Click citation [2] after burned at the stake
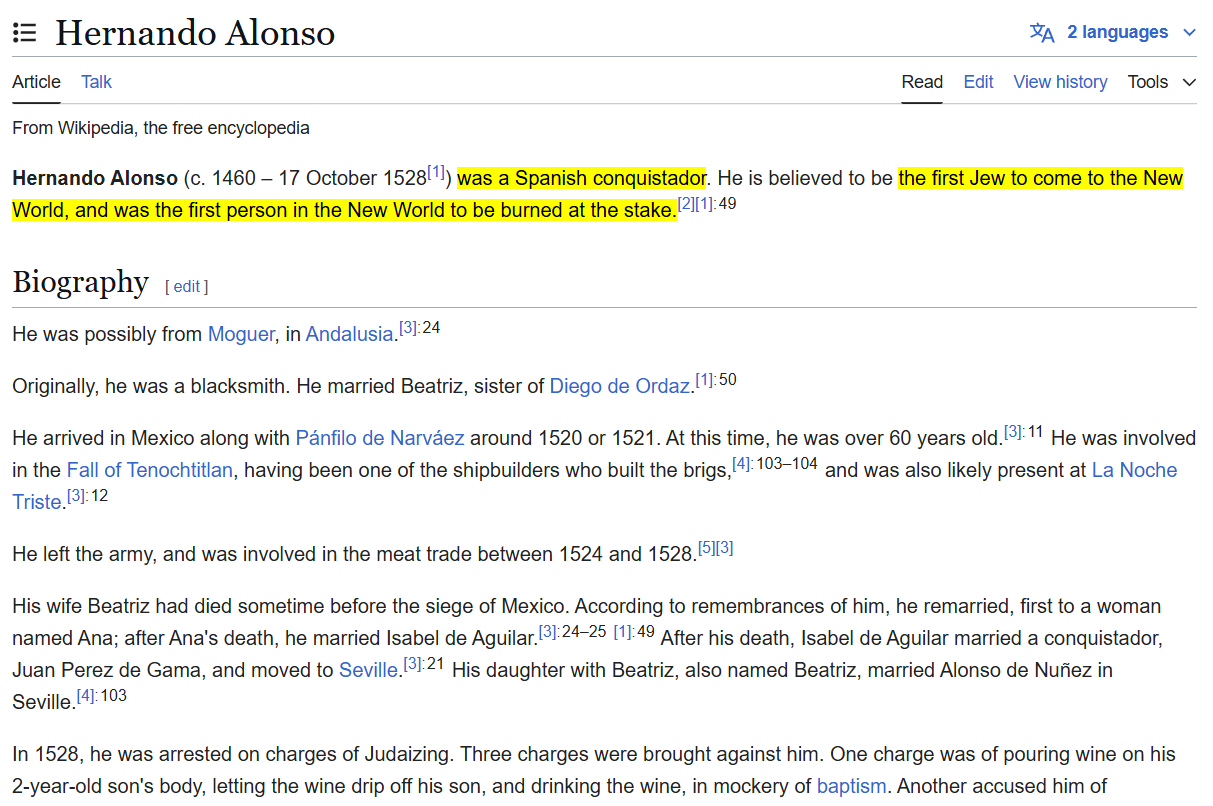The height and width of the screenshot is (806, 1213). point(686,204)
